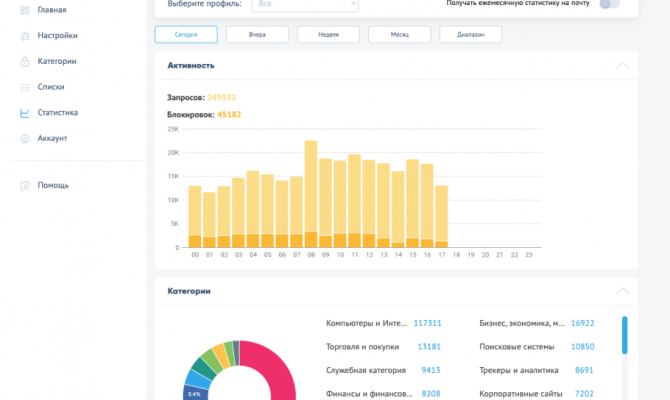Screen dimensions: 670x400
Task: Select the Диапазон period button
Action: click(470, 35)
